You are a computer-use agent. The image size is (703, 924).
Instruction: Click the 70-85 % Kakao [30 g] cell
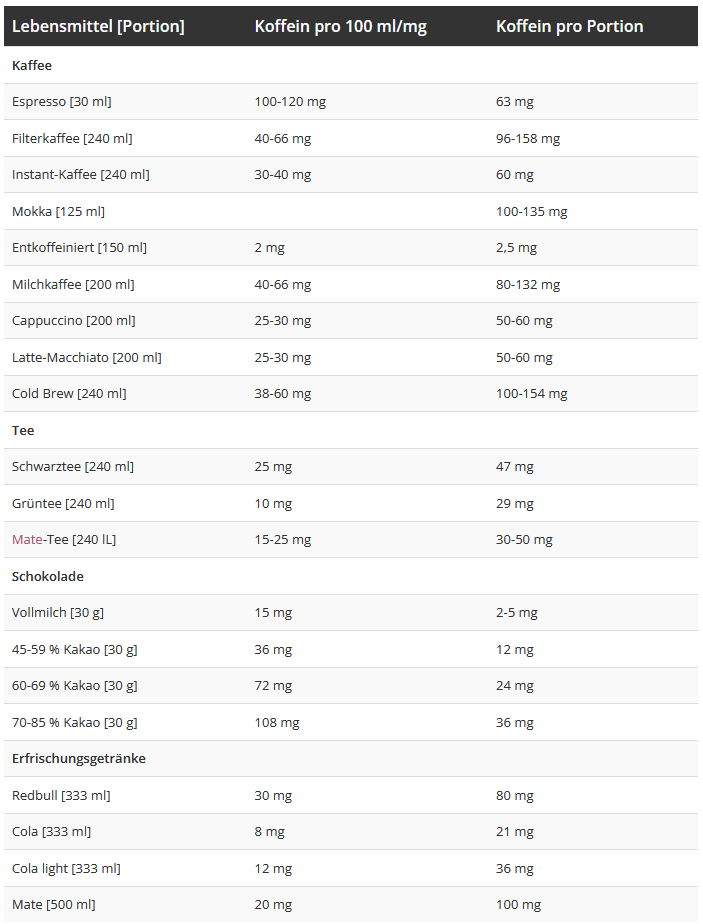pos(75,723)
